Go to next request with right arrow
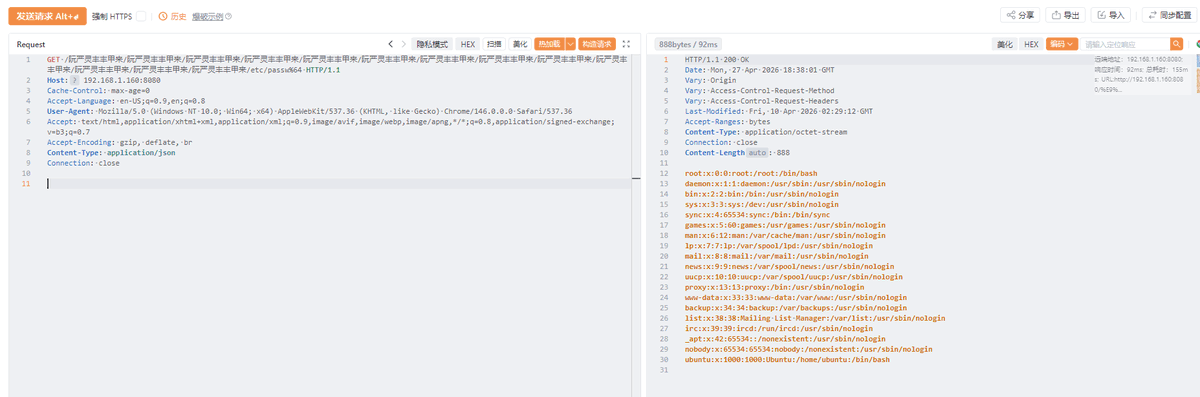The height and width of the screenshot is (397, 1200). [405, 44]
